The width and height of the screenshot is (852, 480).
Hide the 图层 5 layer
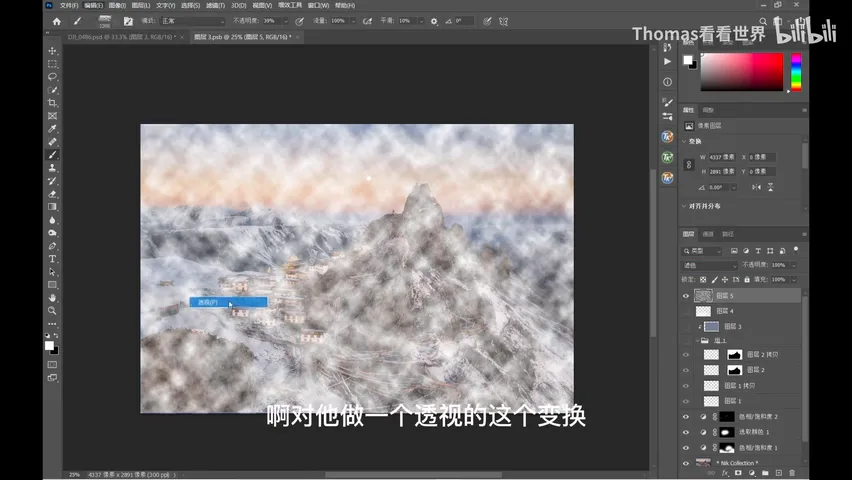coord(686,296)
